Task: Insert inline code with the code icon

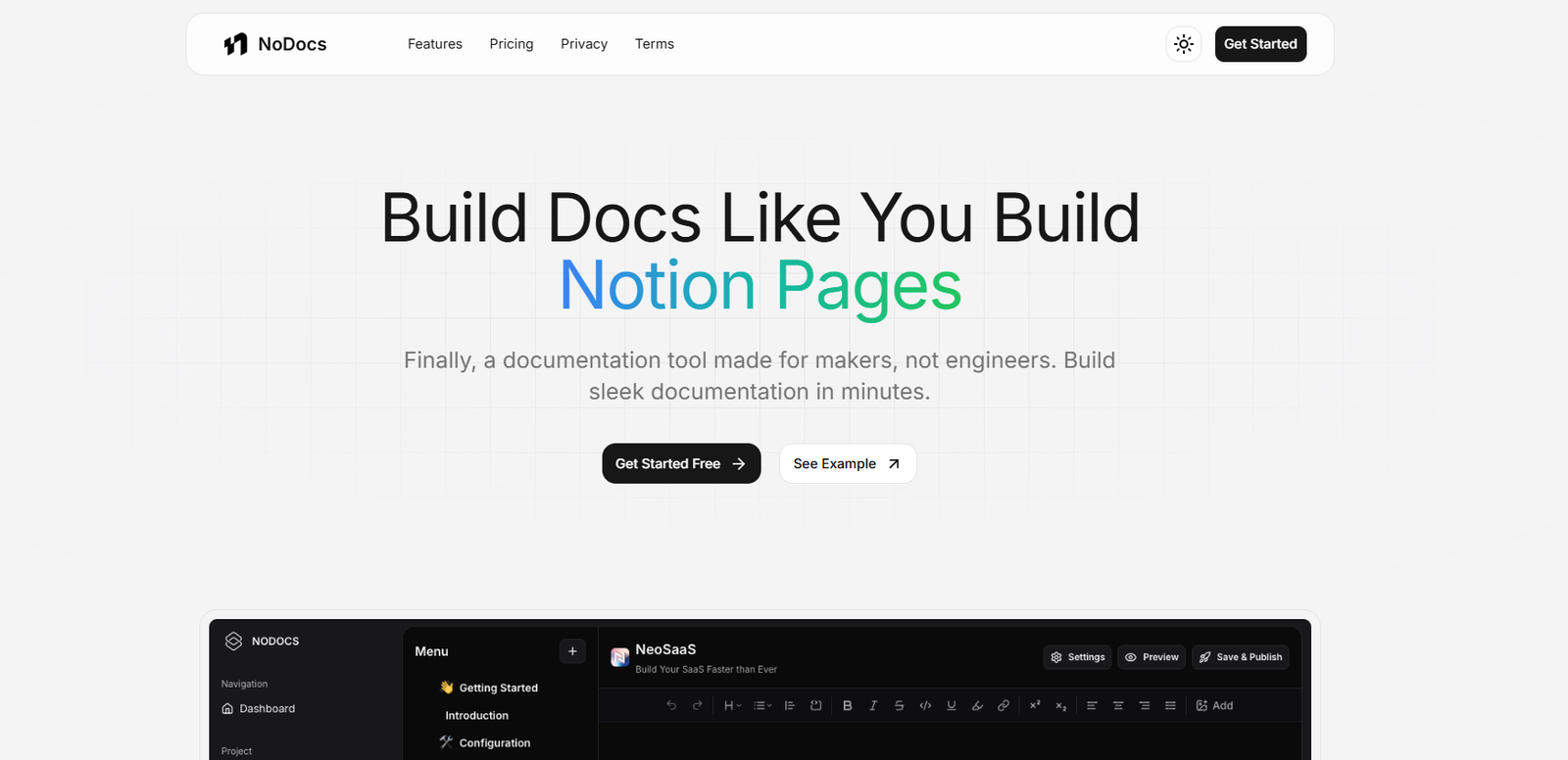Action: pyautogui.click(x=925, y=705)
